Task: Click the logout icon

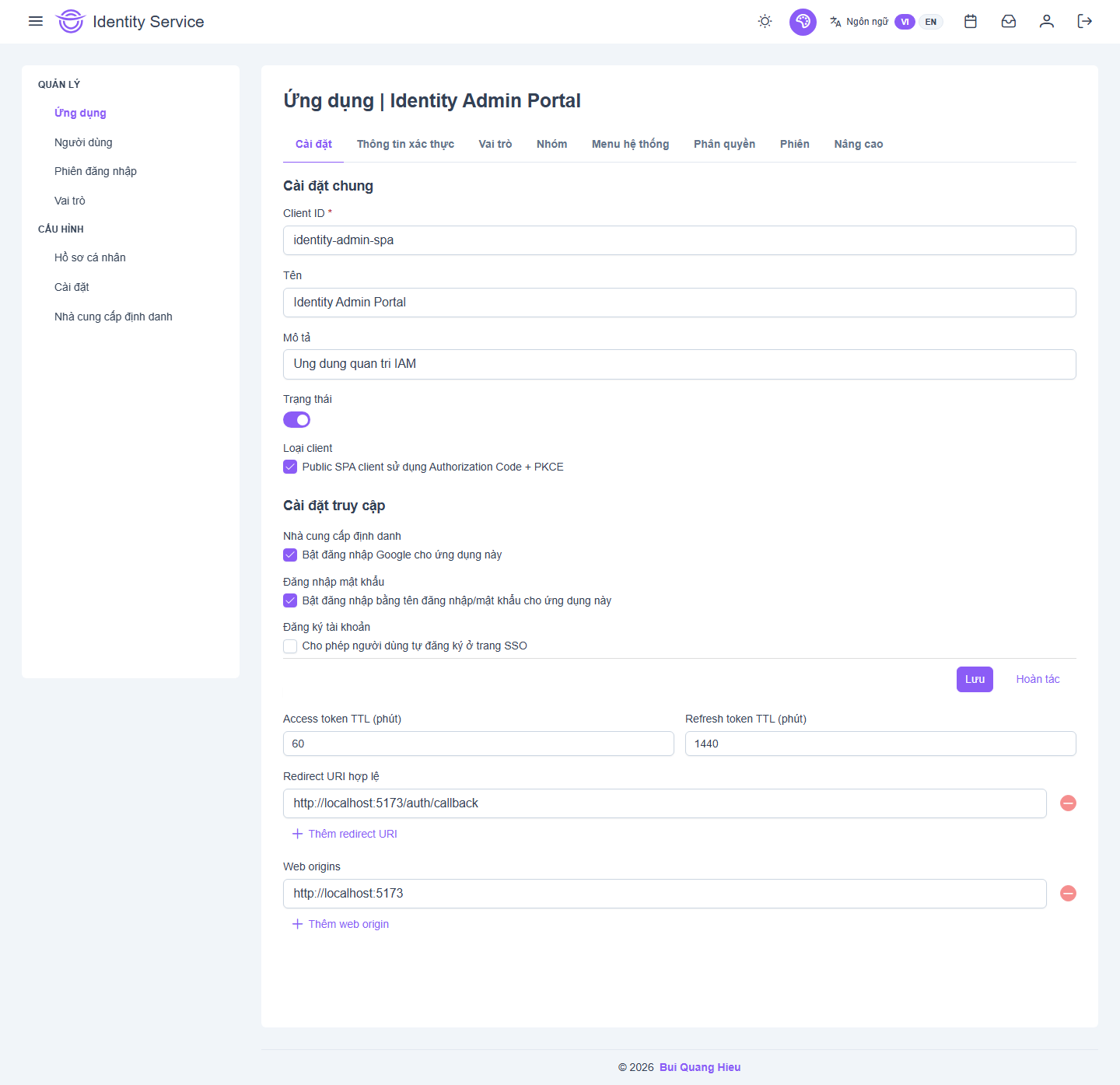Action: pyautogui.click(x=1084, y=21)
